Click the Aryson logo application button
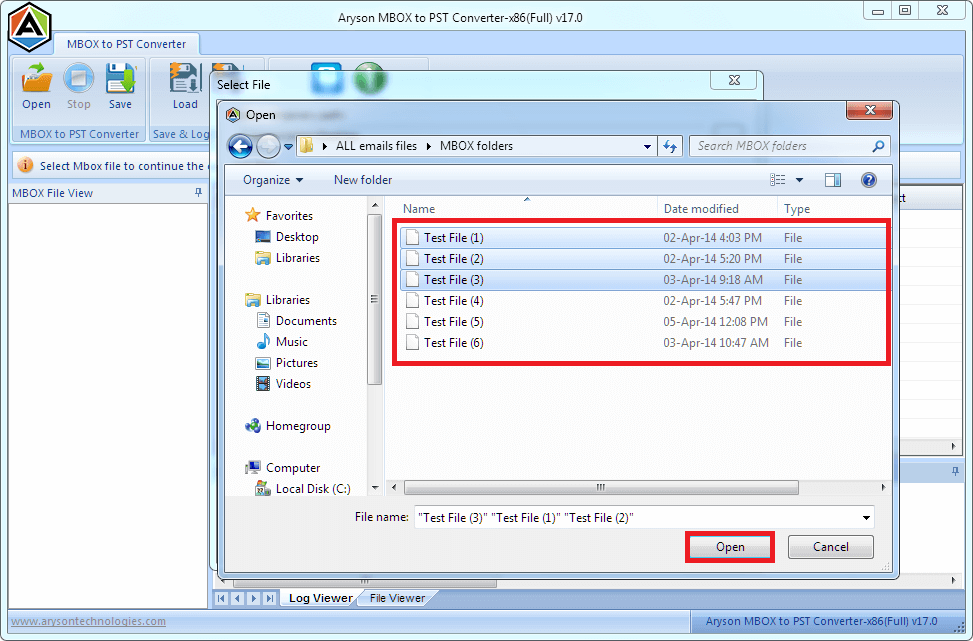 (29, 27)
